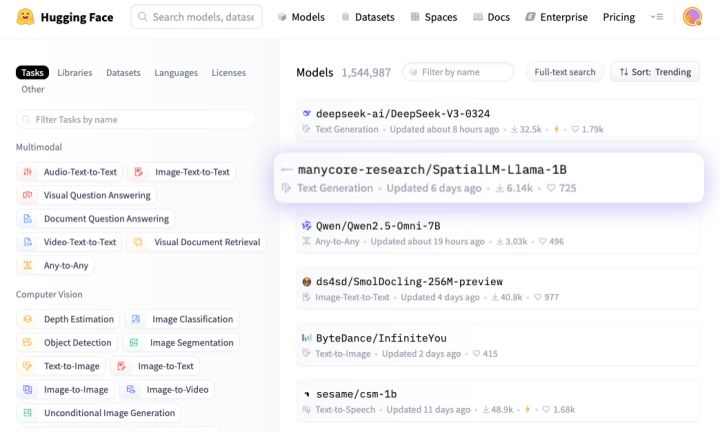Click the deepseek-ai organization avatar icon
This screenshot has height=432, width=720.
click(307, 113)
